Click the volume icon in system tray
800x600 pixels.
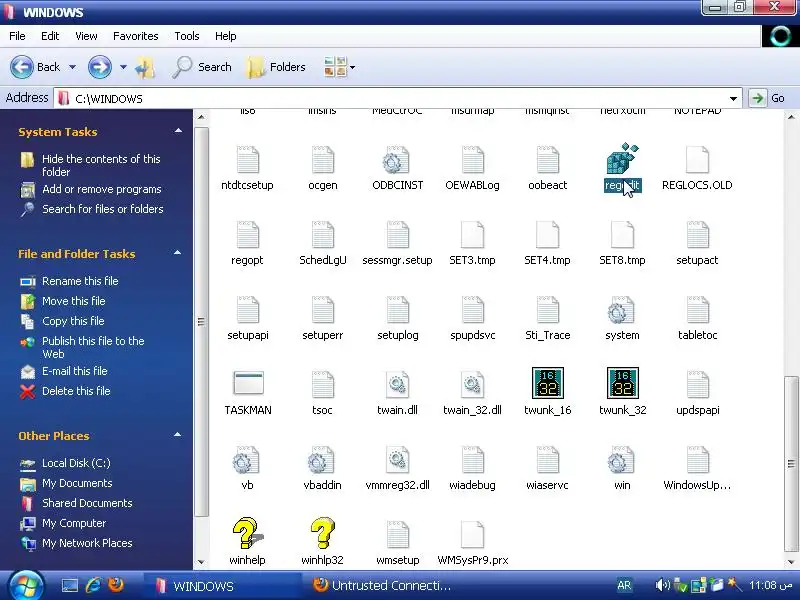[x=662, y=585]
